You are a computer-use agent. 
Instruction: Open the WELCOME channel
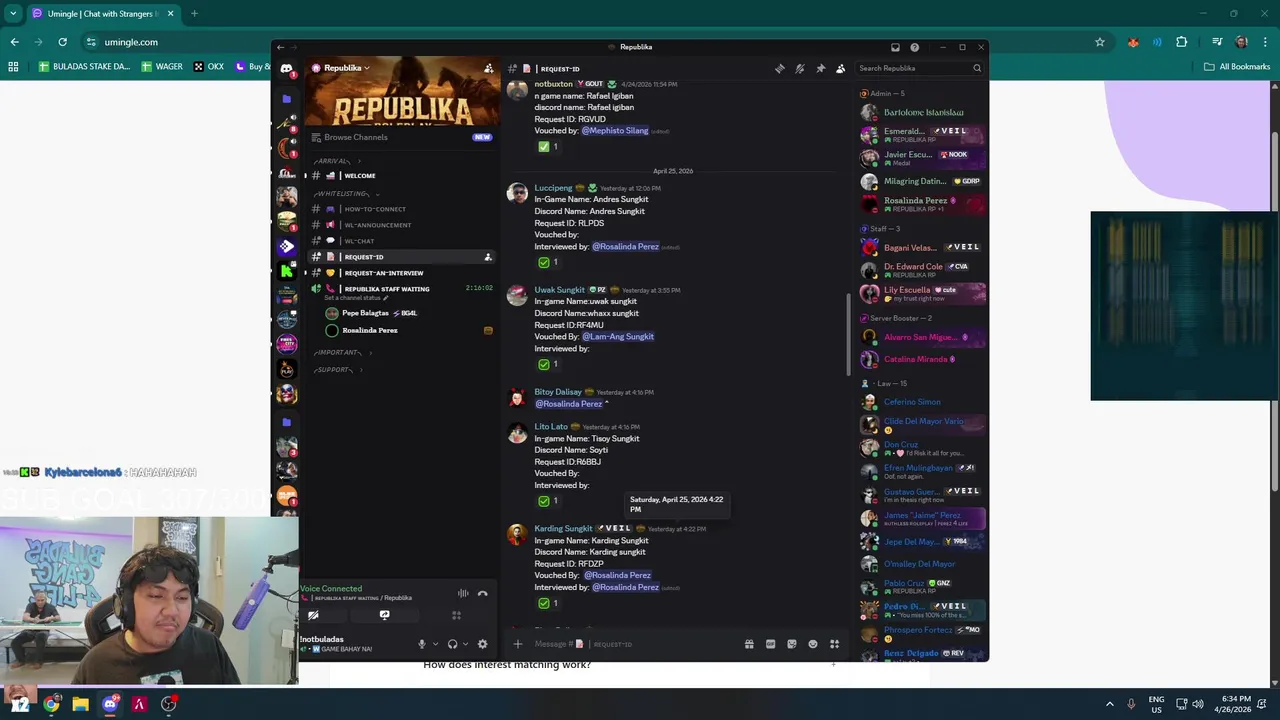pos(399,176)
